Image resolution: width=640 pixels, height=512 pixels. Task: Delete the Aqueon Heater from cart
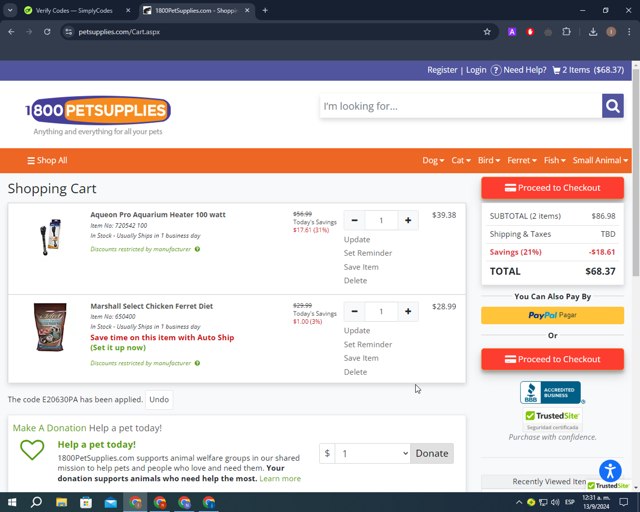355,280
